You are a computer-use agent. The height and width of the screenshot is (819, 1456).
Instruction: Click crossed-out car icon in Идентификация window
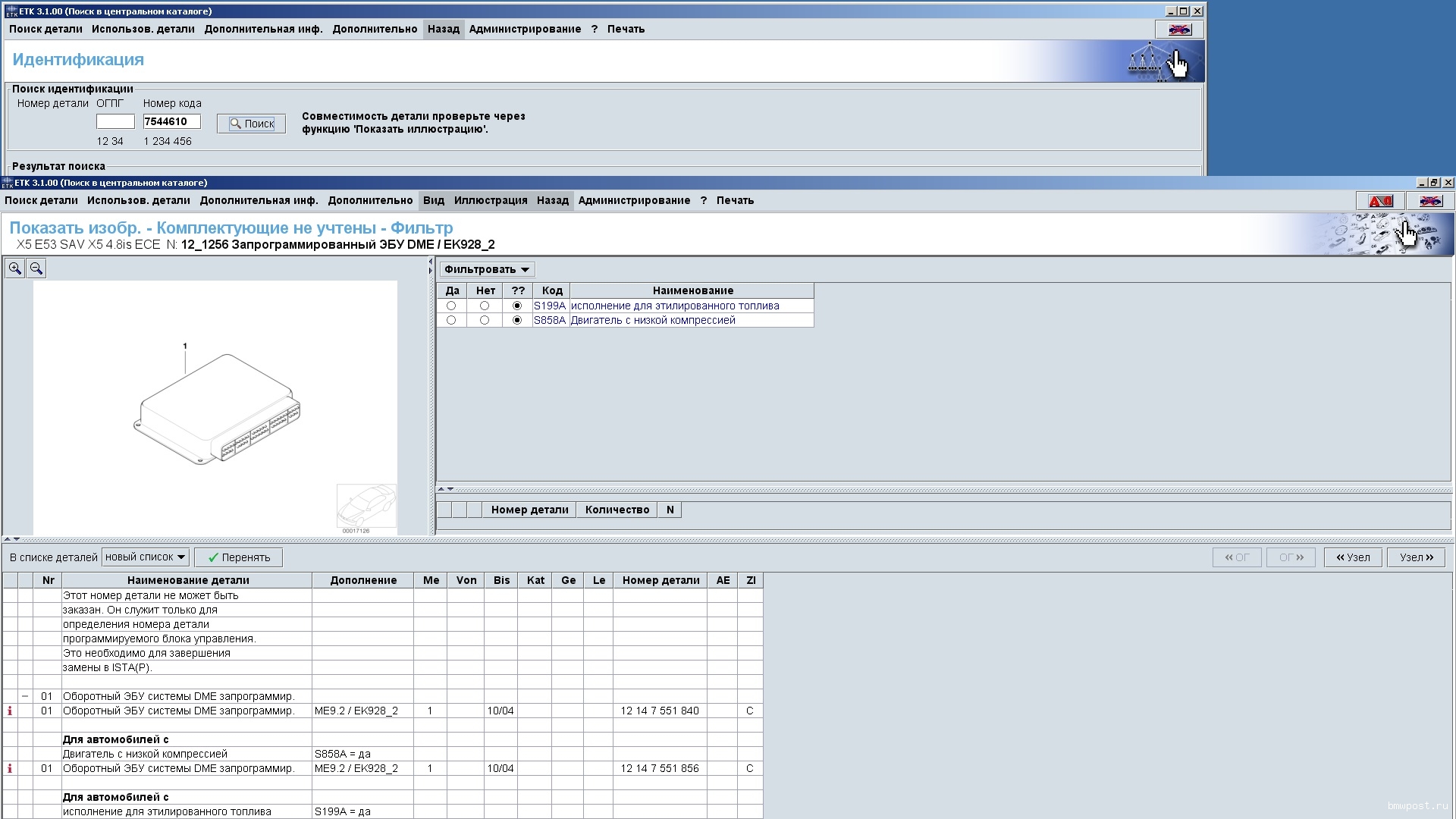pyautogui.click(x=1179, y=30)
